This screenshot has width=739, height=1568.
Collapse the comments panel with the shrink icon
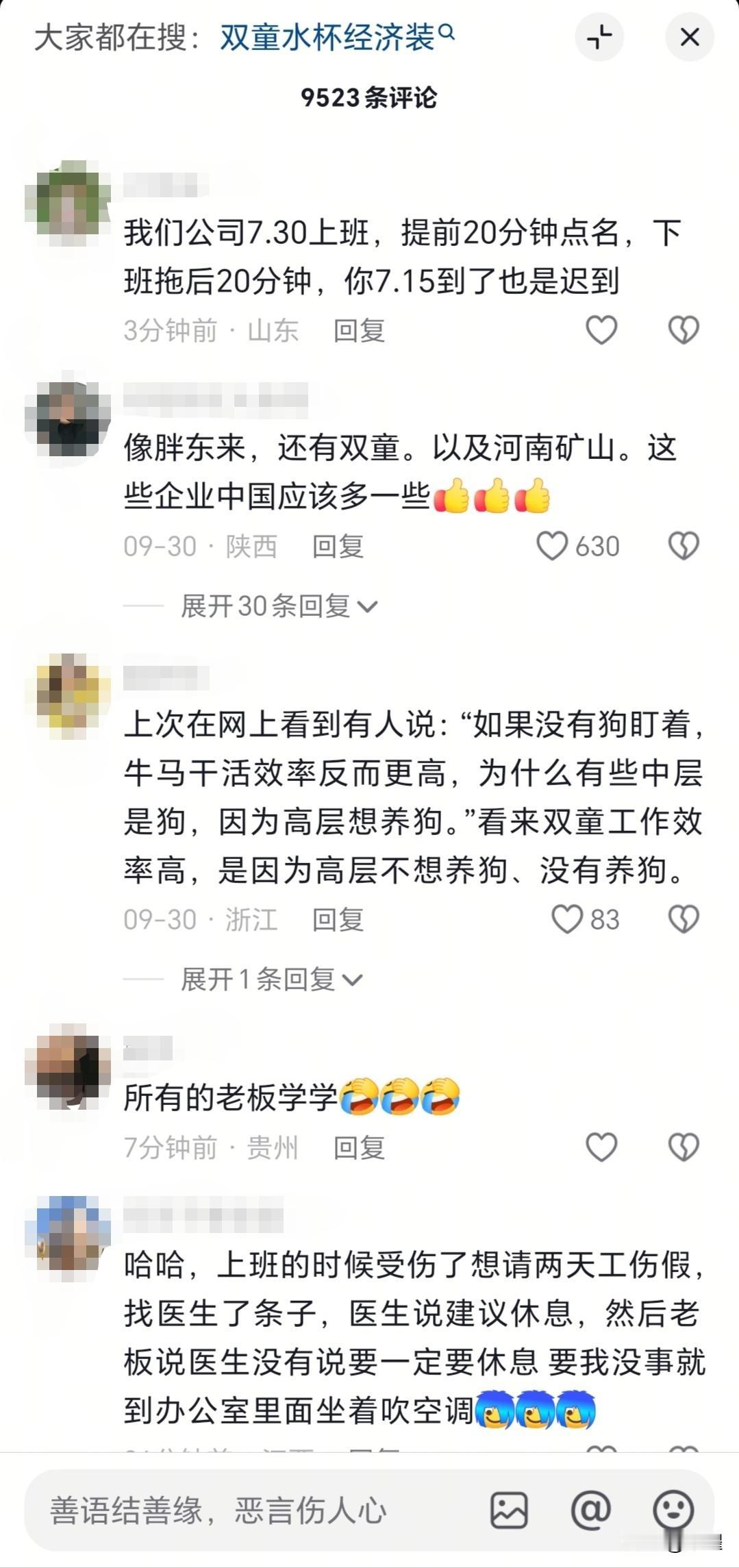[x=599, y=37]
